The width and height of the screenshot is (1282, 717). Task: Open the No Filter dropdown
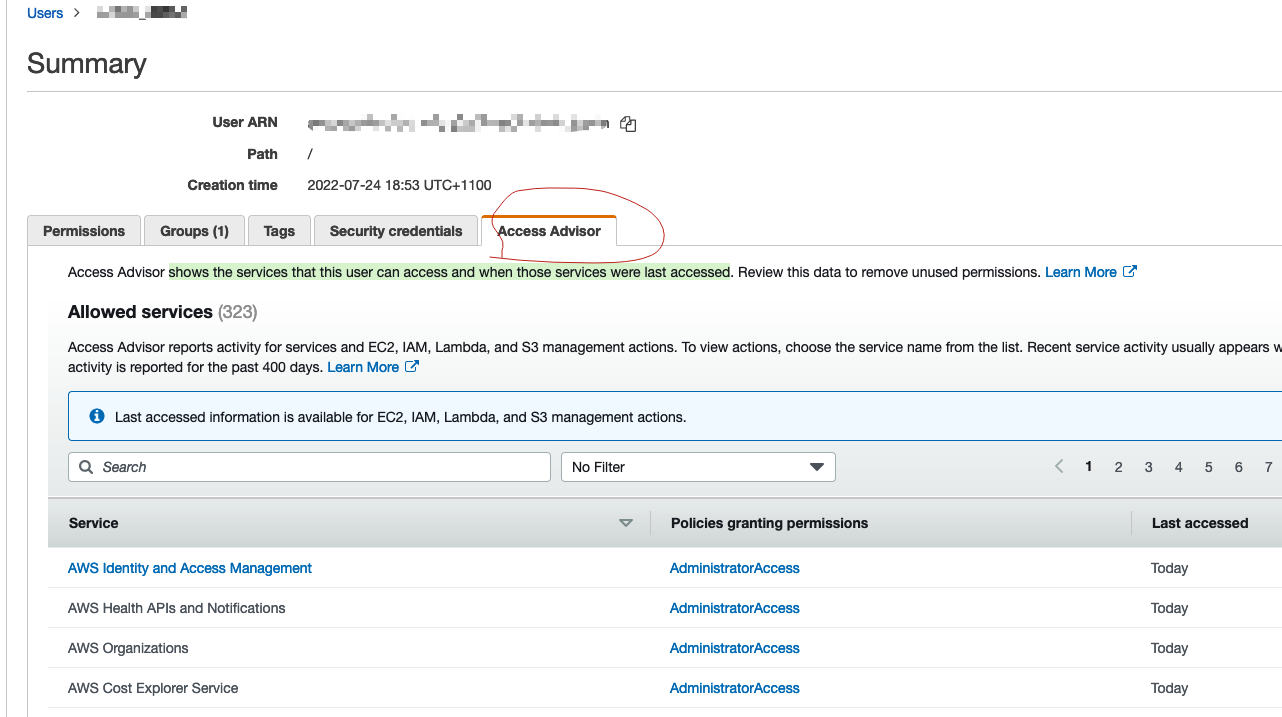click(697, 467)
